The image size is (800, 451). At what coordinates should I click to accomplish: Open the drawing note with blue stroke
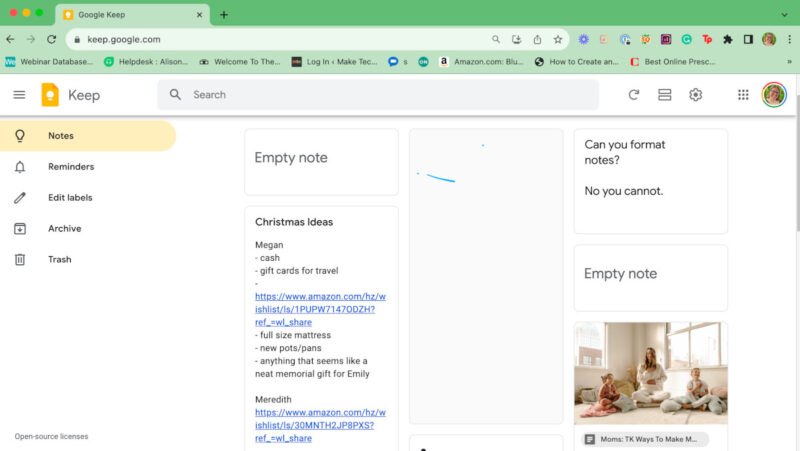click(x=486, y=276)
